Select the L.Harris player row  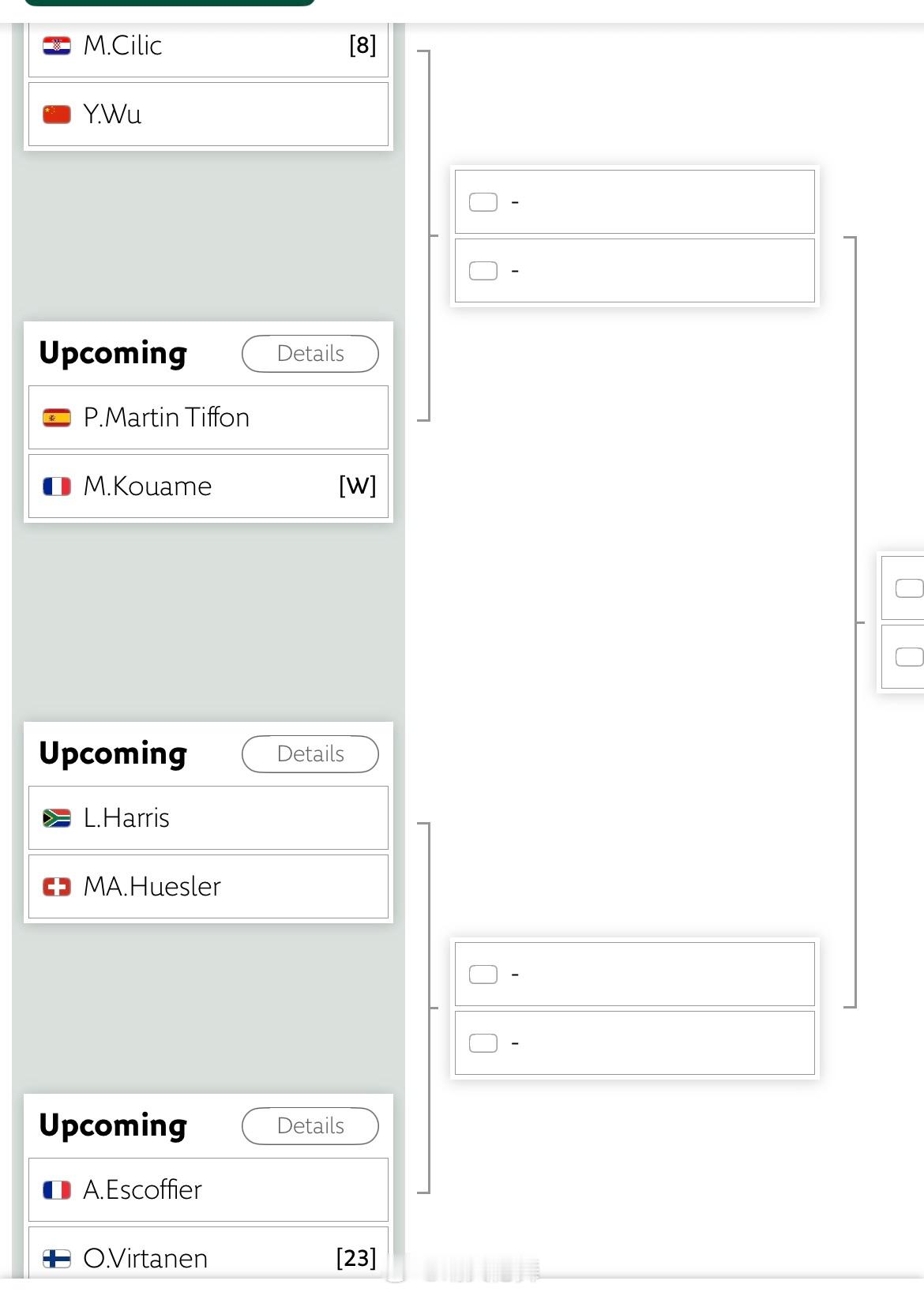click(x=208, y=818)
